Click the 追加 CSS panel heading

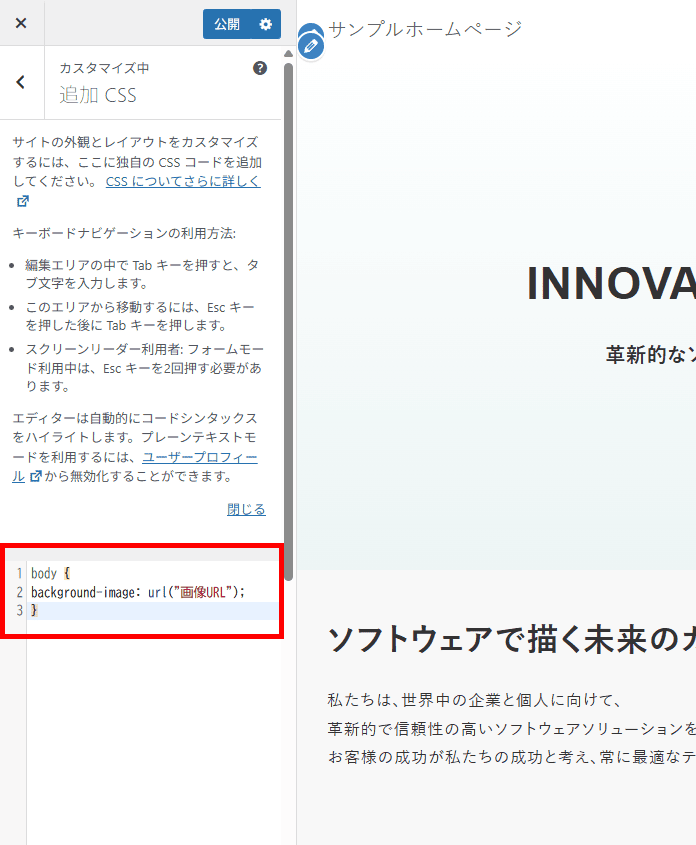click(x=98, y=95)
